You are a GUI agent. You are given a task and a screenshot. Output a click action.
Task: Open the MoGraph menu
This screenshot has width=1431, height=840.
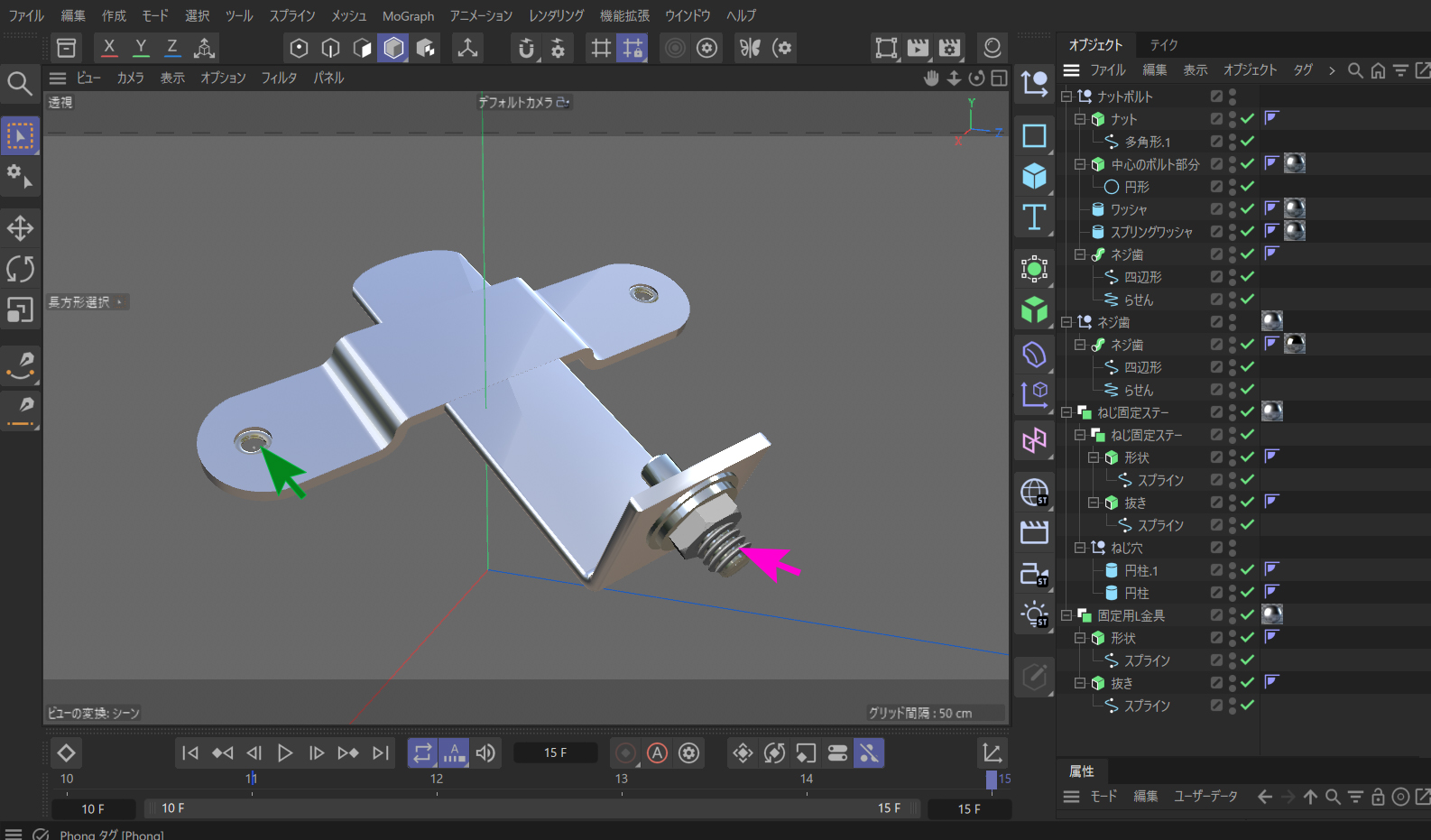pos(408,16)
